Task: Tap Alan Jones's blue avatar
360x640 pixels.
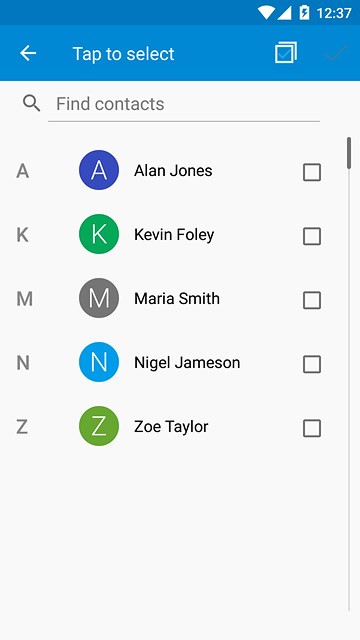Action: coord(99,170)
